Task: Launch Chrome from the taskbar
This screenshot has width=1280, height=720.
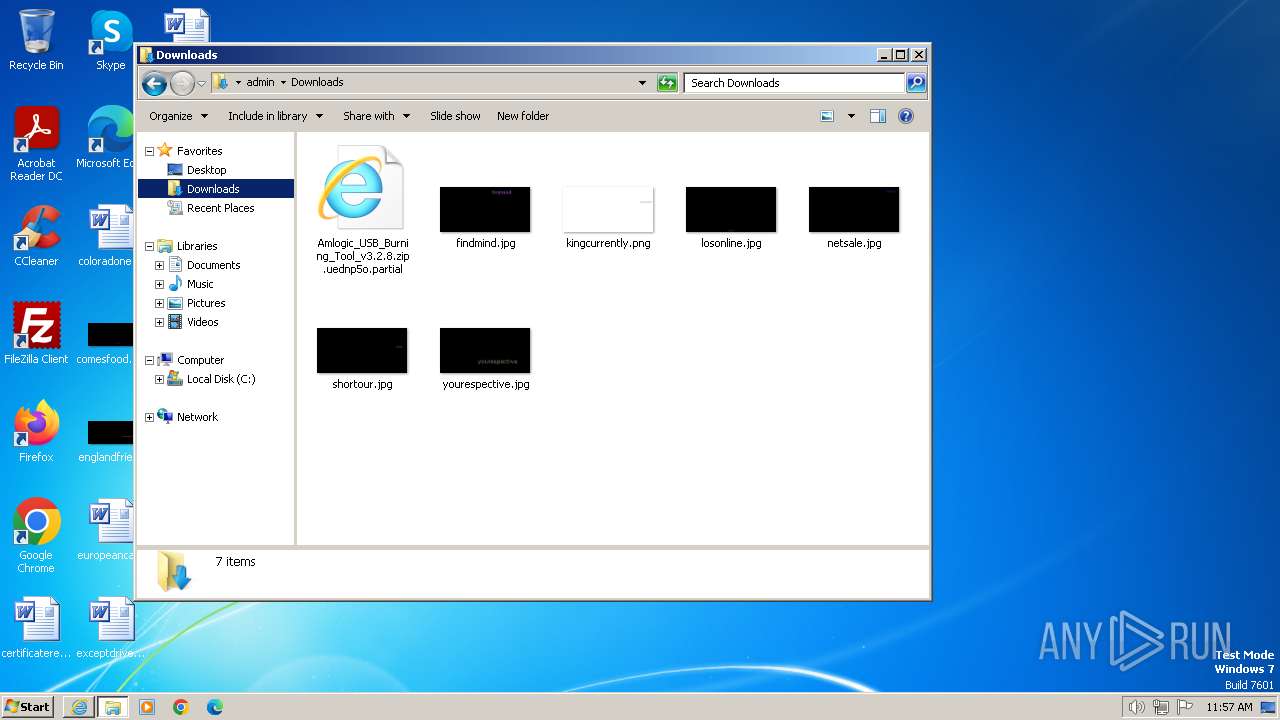Action: click(x=181, y=707)
